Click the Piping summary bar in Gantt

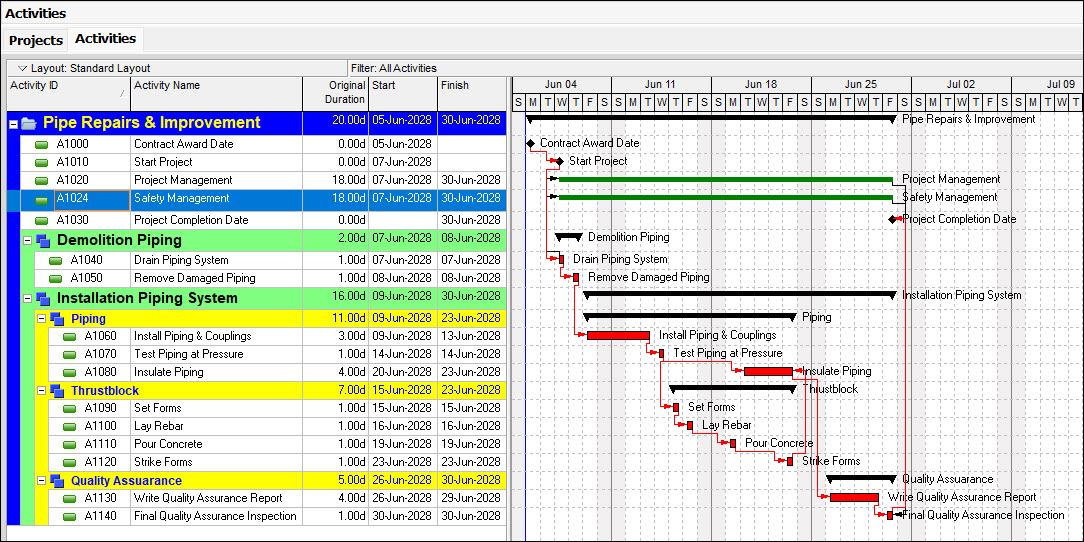690,317
